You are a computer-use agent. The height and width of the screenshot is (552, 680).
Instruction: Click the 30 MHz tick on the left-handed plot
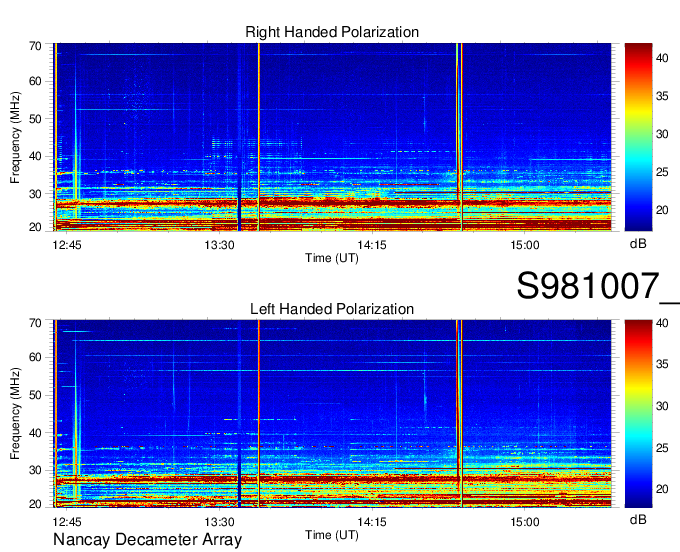coord(35,470)
